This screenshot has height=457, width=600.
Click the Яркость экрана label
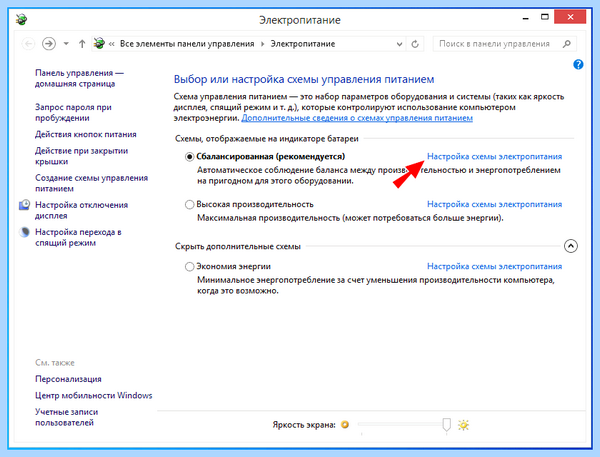tap(304, 425)
